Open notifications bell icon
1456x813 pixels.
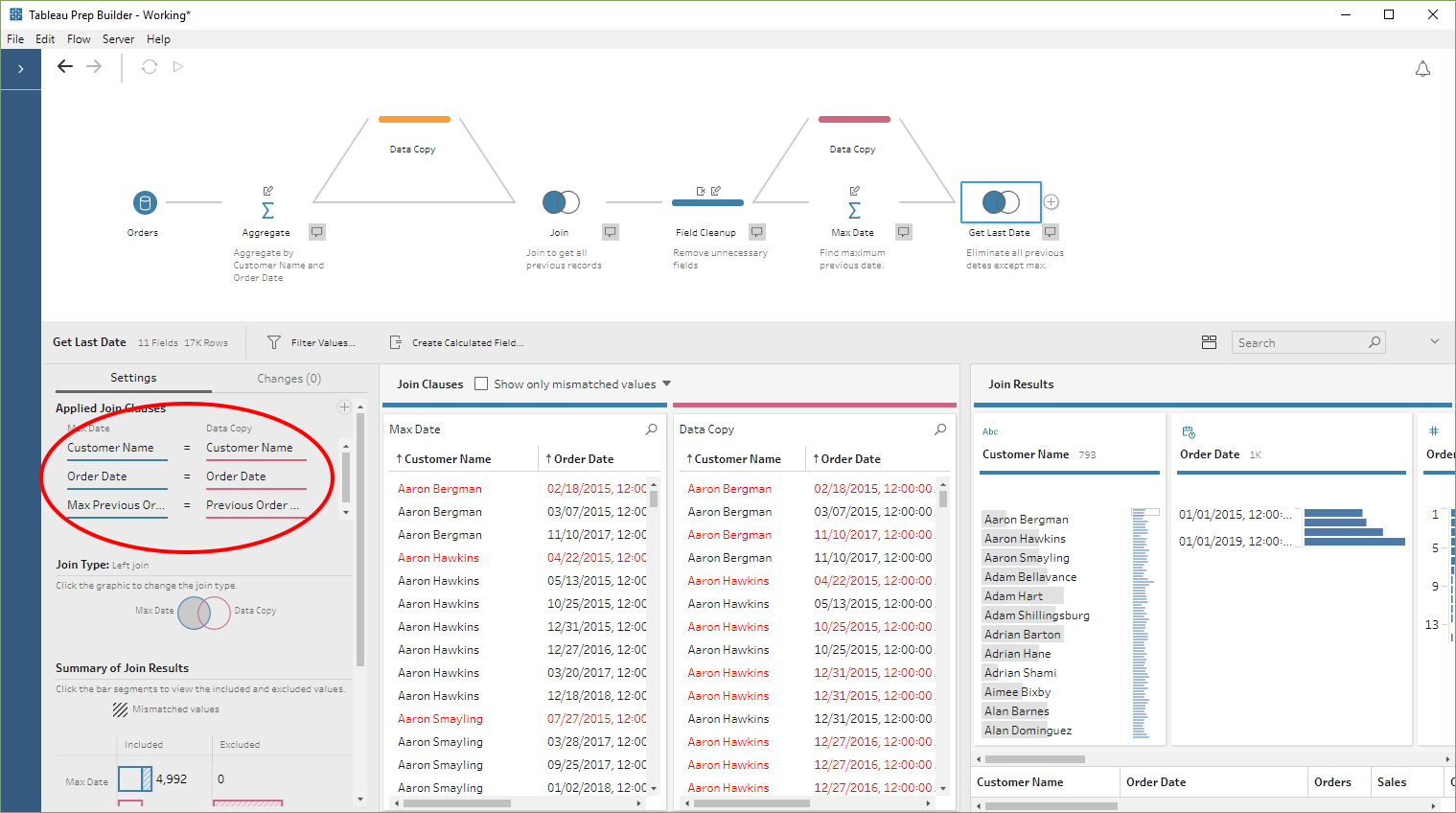(x=1422, y=69)
